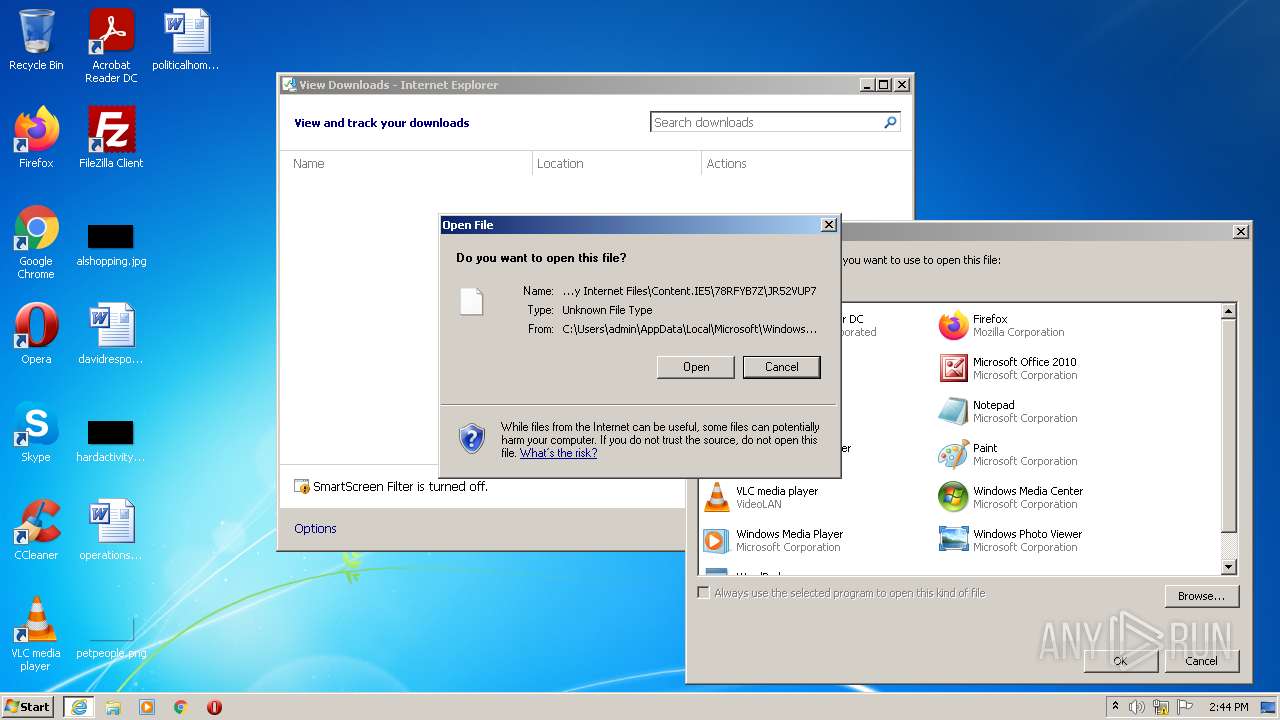Image resolution: width=1280 pixels, height=720 pixels.
Task: Click SmartScreen Filter is turned off text
Action: coord(400,487)
